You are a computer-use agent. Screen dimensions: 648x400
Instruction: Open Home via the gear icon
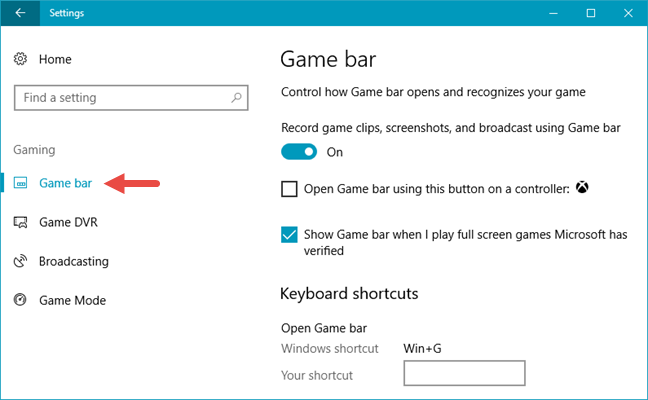point(20,59)
